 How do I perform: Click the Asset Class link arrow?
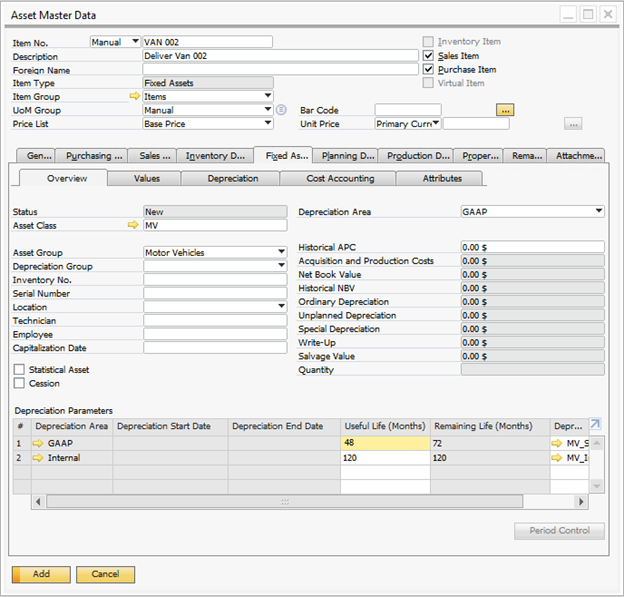(133, 225)
